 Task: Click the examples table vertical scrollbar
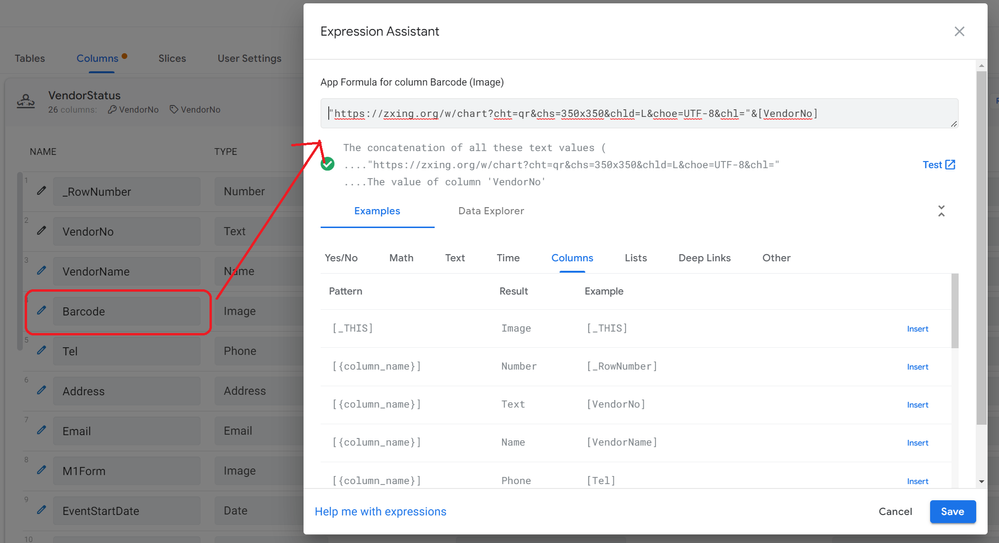point(954,311)
